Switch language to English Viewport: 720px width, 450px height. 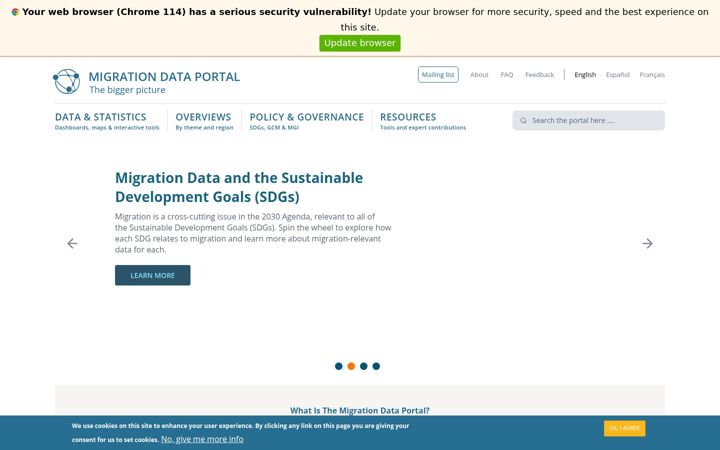(x=585, y=74)
